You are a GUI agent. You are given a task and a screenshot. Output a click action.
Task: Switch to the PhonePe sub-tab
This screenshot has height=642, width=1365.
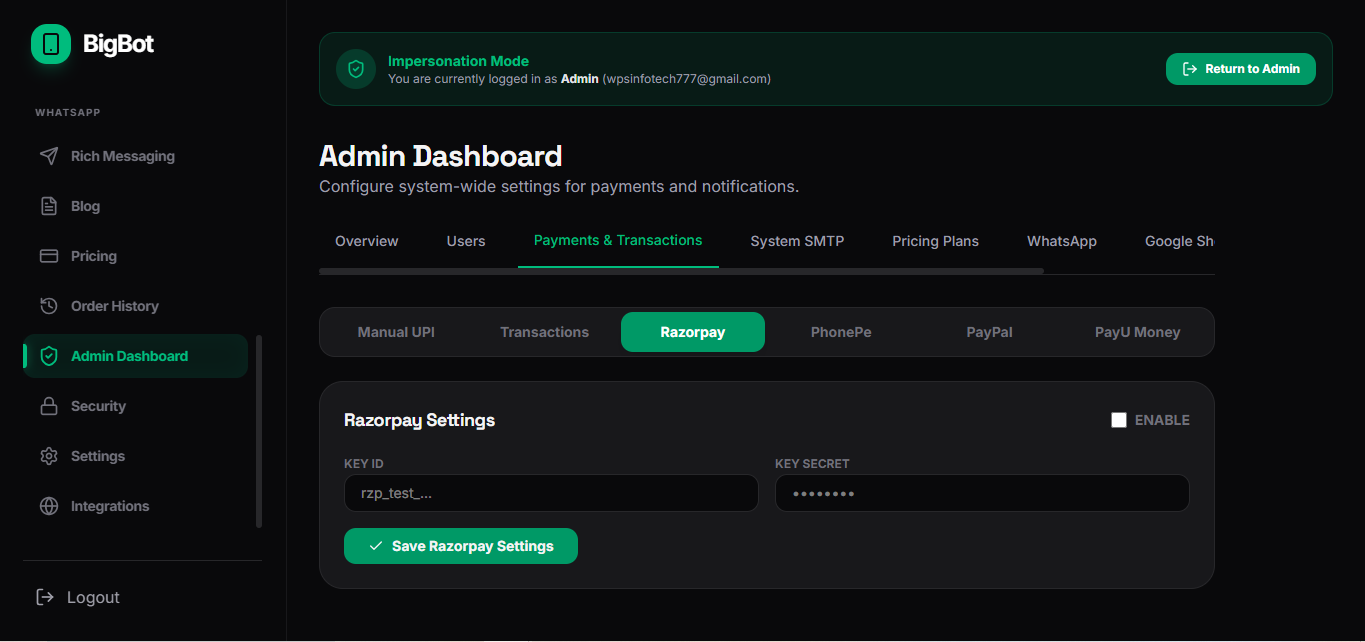pyautogui.click(x=841, y=332)
